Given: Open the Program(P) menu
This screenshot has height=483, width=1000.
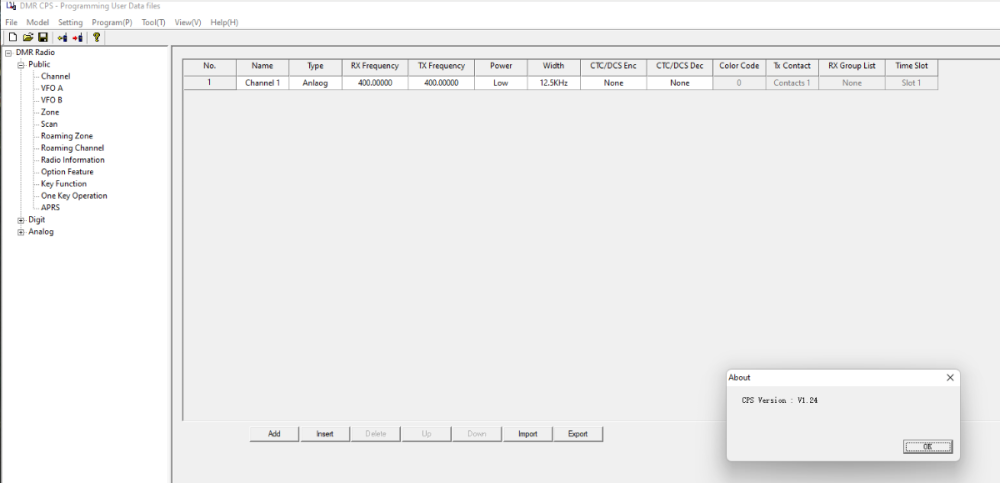Looking at the screenshot, I should [112, 22].
